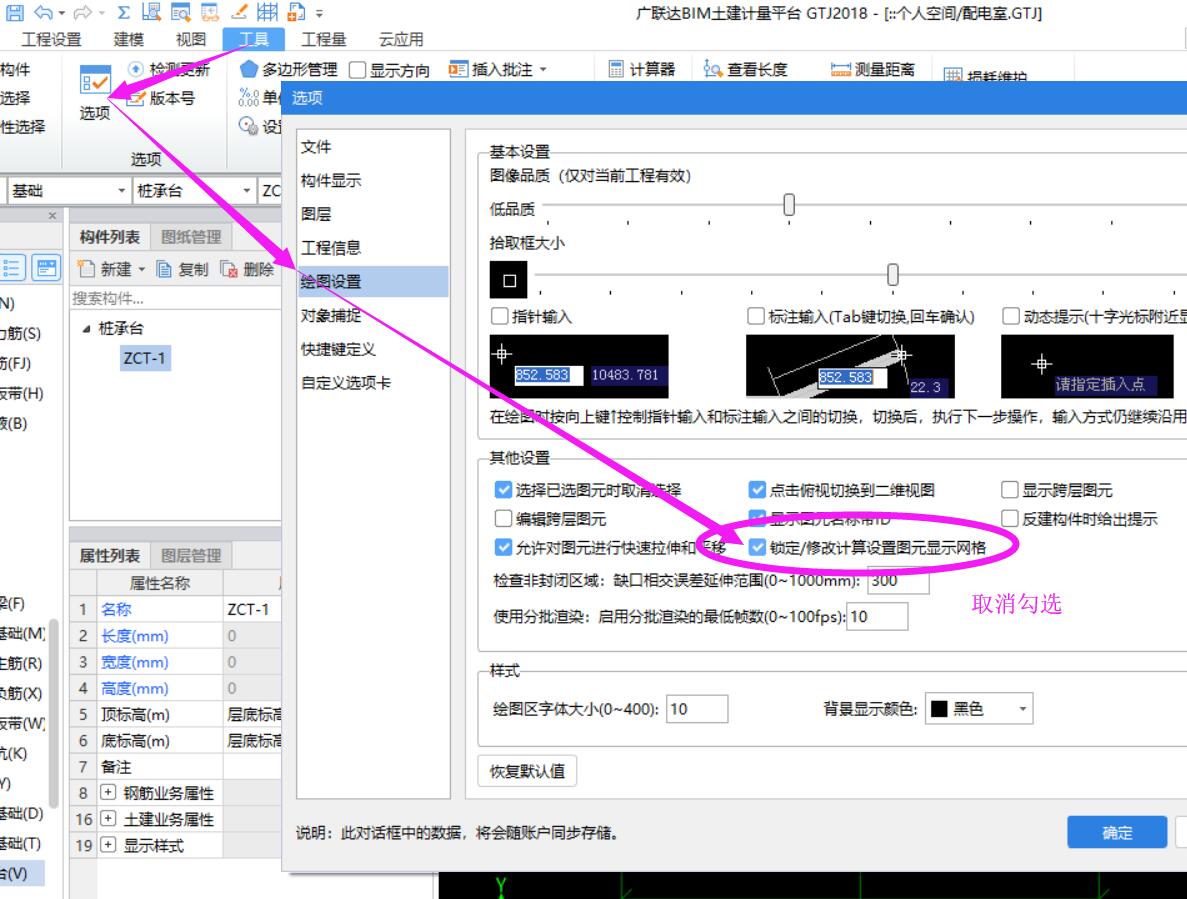This screenshot has width=1187, height=899.
Task: Select 快捷键定义 in options list
Action: (373, 349)
